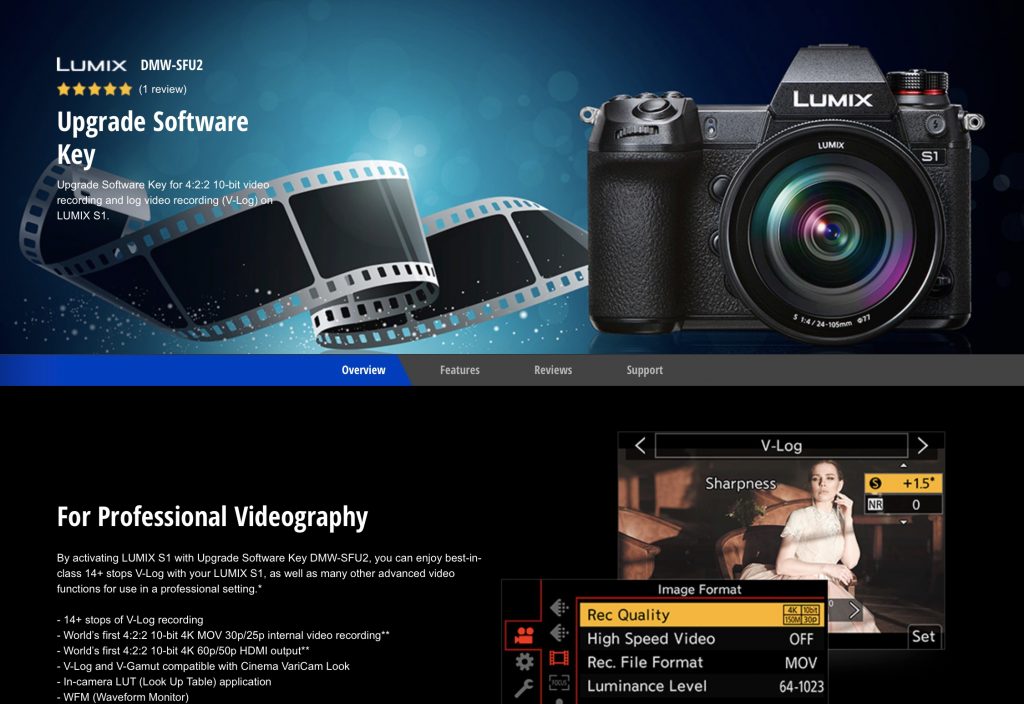Open the Reviews tab
The width and height of the screenshot is (1024, 704).
point(552,370)
